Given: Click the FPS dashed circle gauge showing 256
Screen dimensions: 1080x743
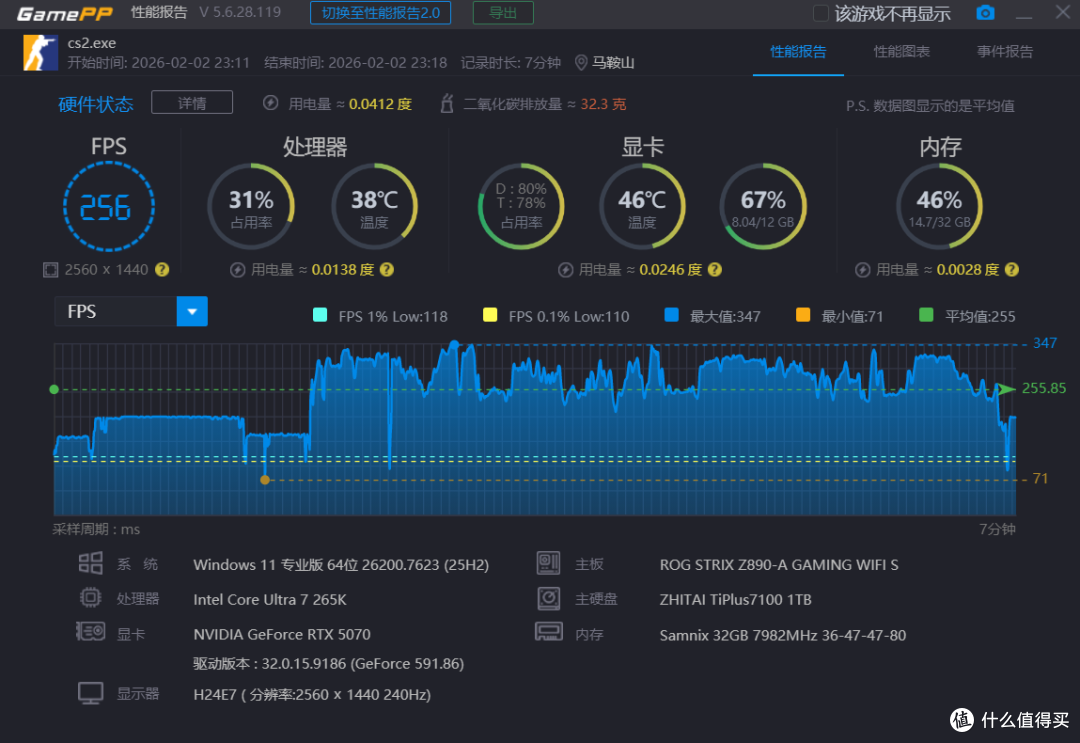Looking at the screenshot, I should click(x=109, y=207).
